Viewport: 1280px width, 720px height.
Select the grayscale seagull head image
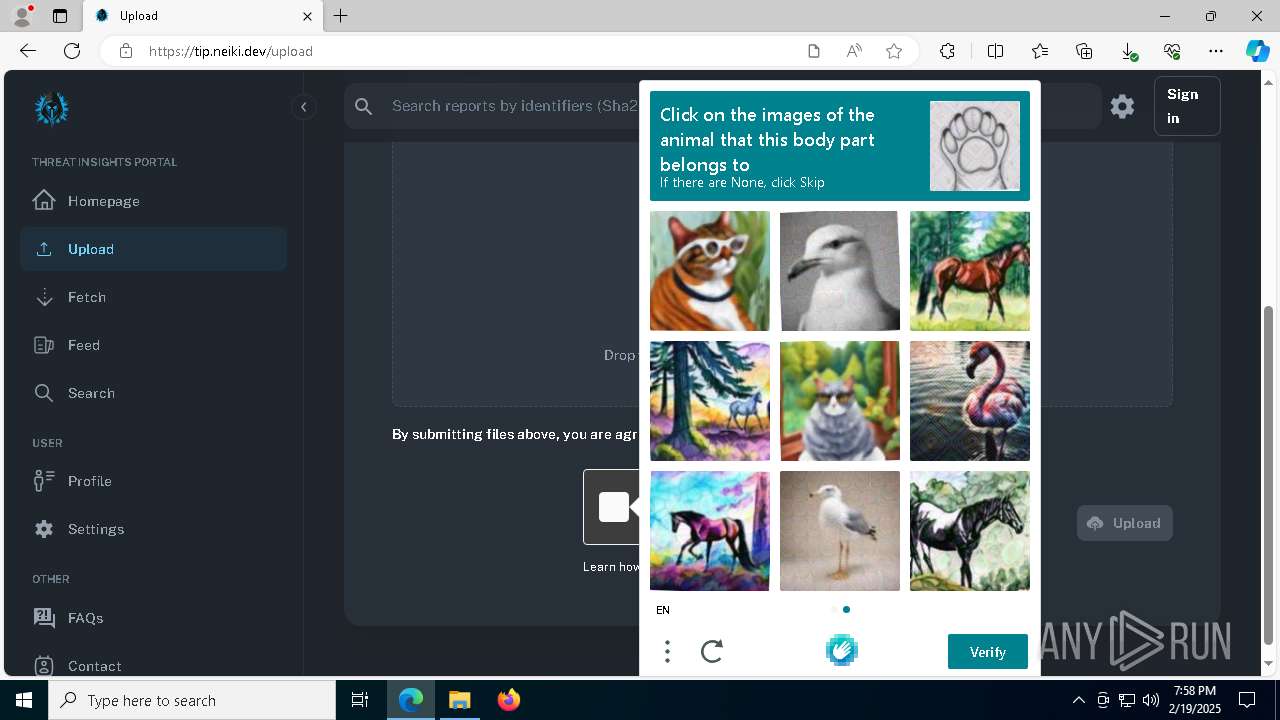(840, 271)
